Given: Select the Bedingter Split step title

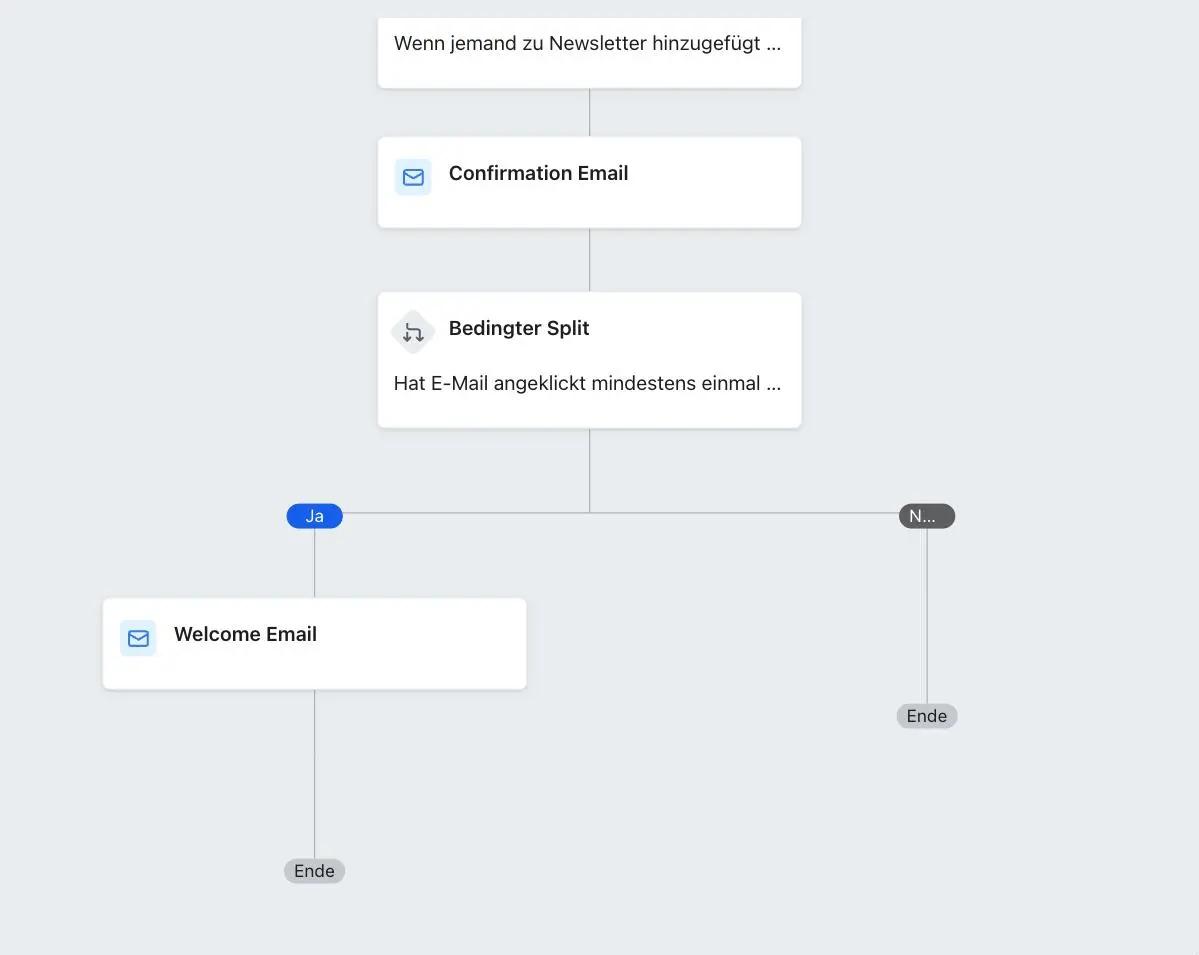Looking at the screenshot, I should click(x=519, y=328).
